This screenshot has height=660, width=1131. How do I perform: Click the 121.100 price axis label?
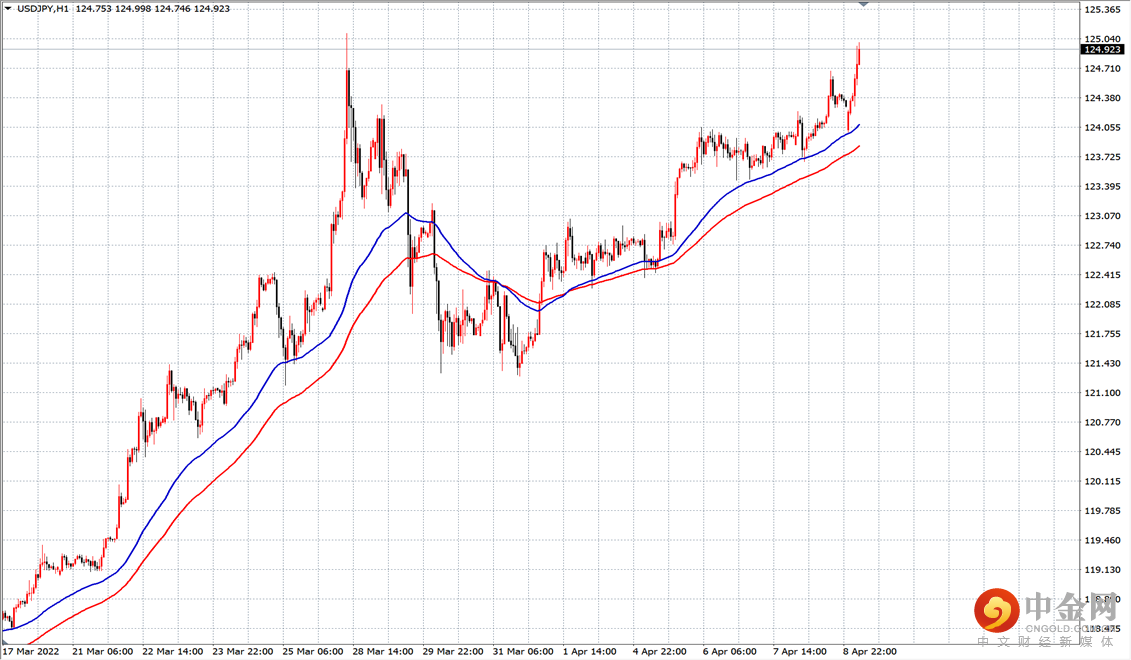pos(1102,393)
